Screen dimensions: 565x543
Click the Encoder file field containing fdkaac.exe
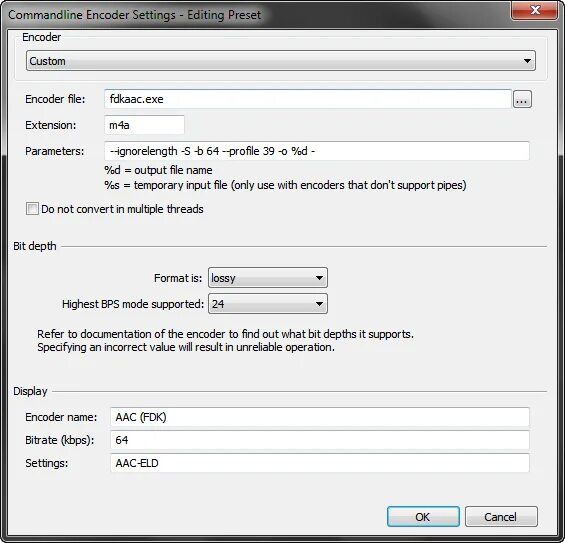coord(308,99)
